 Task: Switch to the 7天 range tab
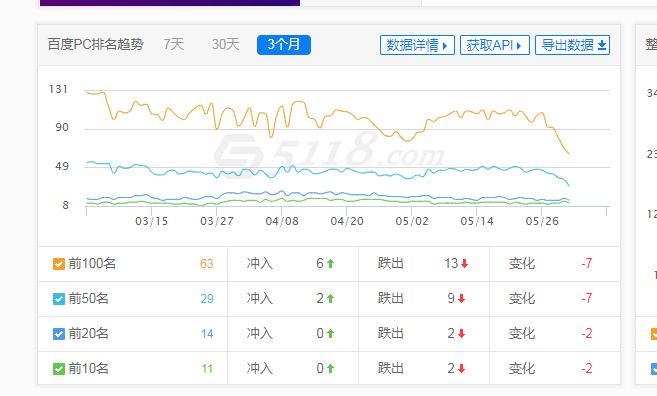pyautogui.click(x=173, y=44)
